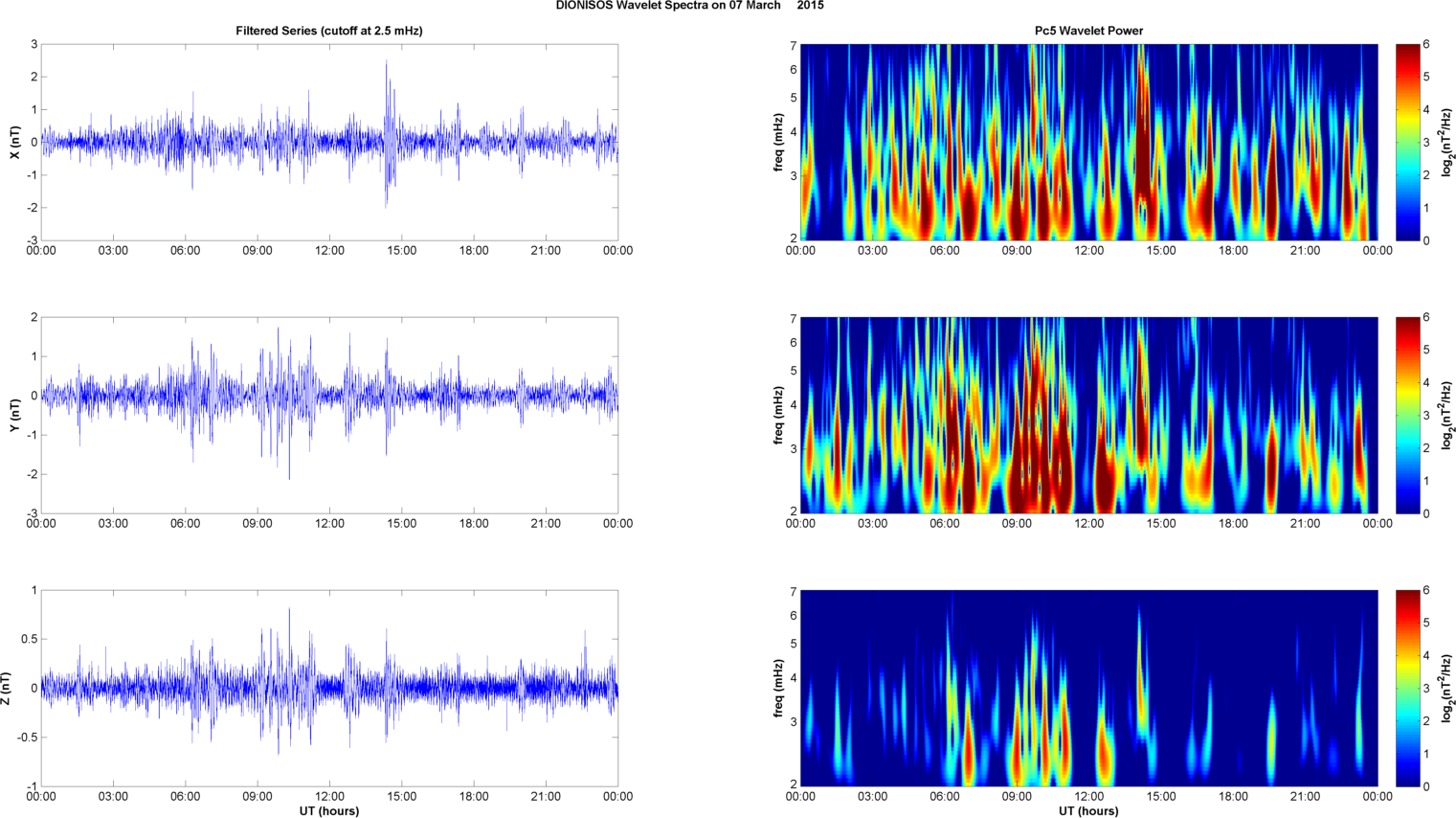Click the colorbar beside the bottom wavelet spectrum
The height and width of the screenshot is (818, 1456).
point(1407,688)
